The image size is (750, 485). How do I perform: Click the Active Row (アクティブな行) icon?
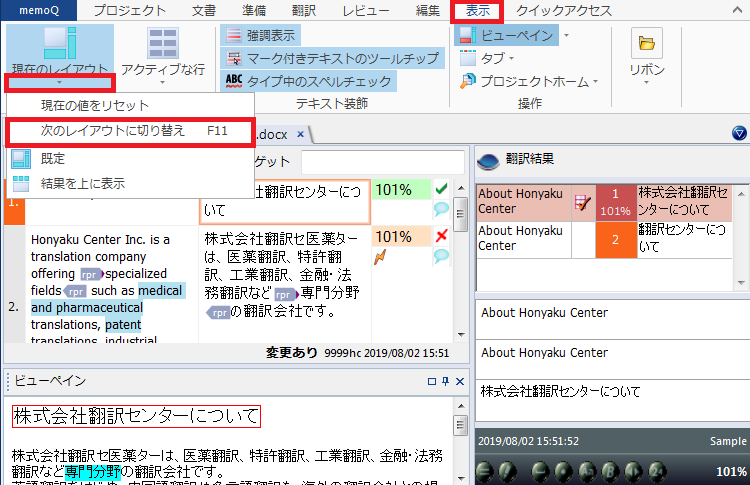[162, 47]
